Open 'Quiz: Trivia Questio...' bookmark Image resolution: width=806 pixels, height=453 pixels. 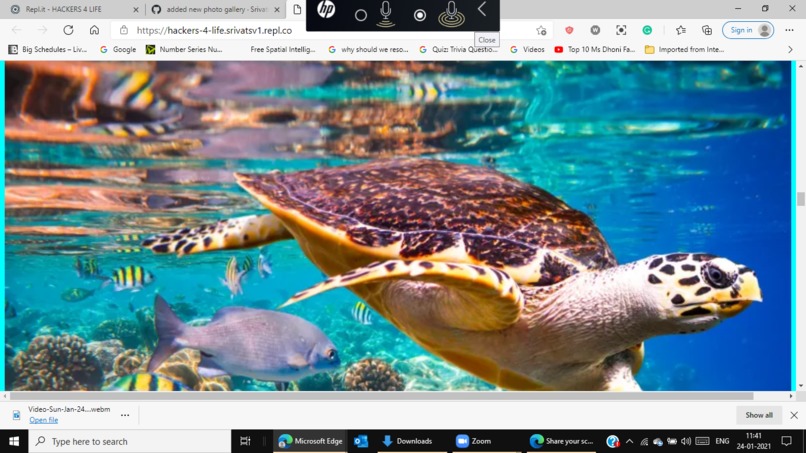459,49
